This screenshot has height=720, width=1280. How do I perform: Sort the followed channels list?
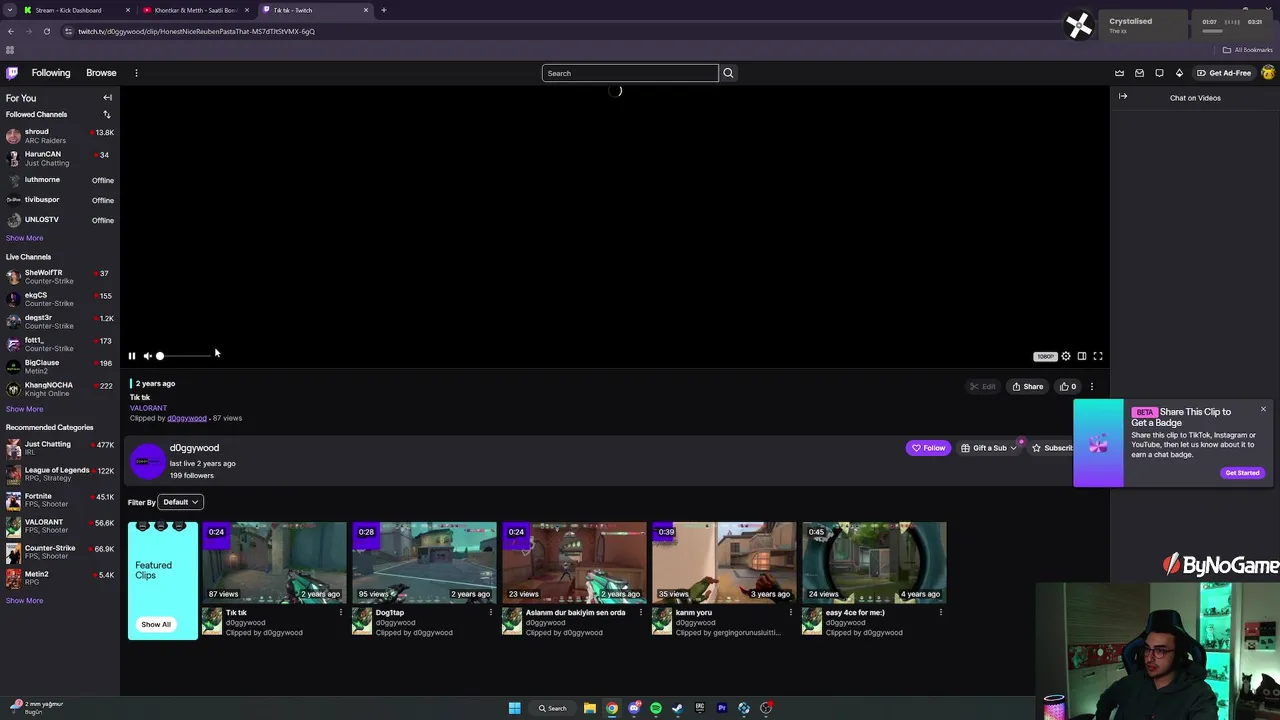107,114
